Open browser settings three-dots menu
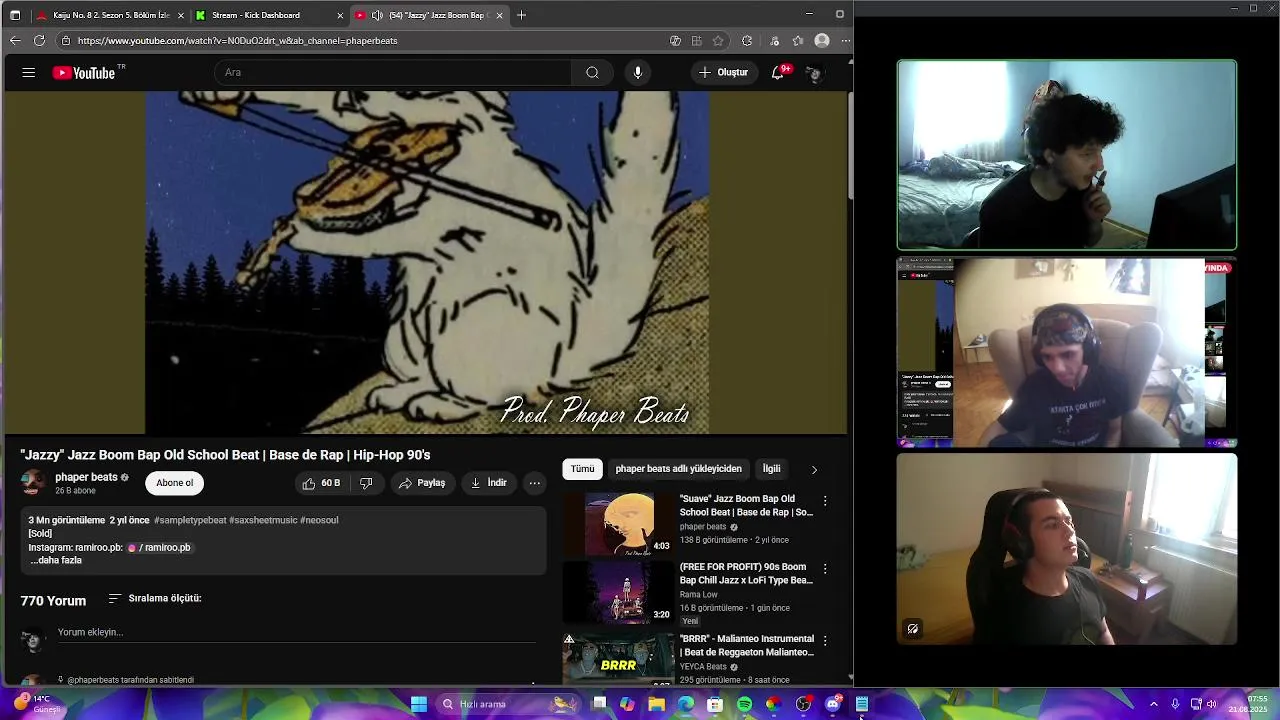 (845, 41)
